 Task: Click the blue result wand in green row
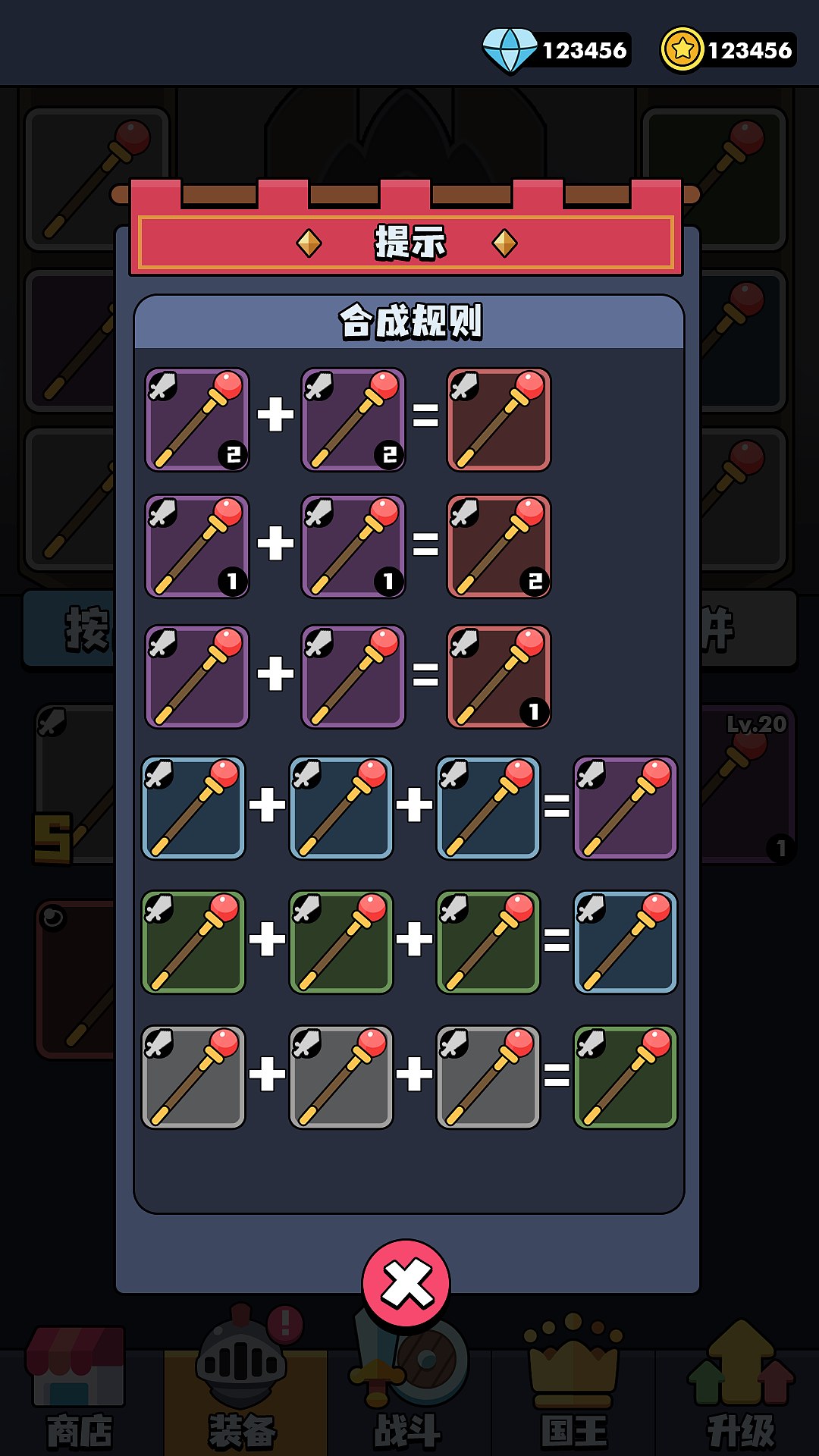coord(625,942)
